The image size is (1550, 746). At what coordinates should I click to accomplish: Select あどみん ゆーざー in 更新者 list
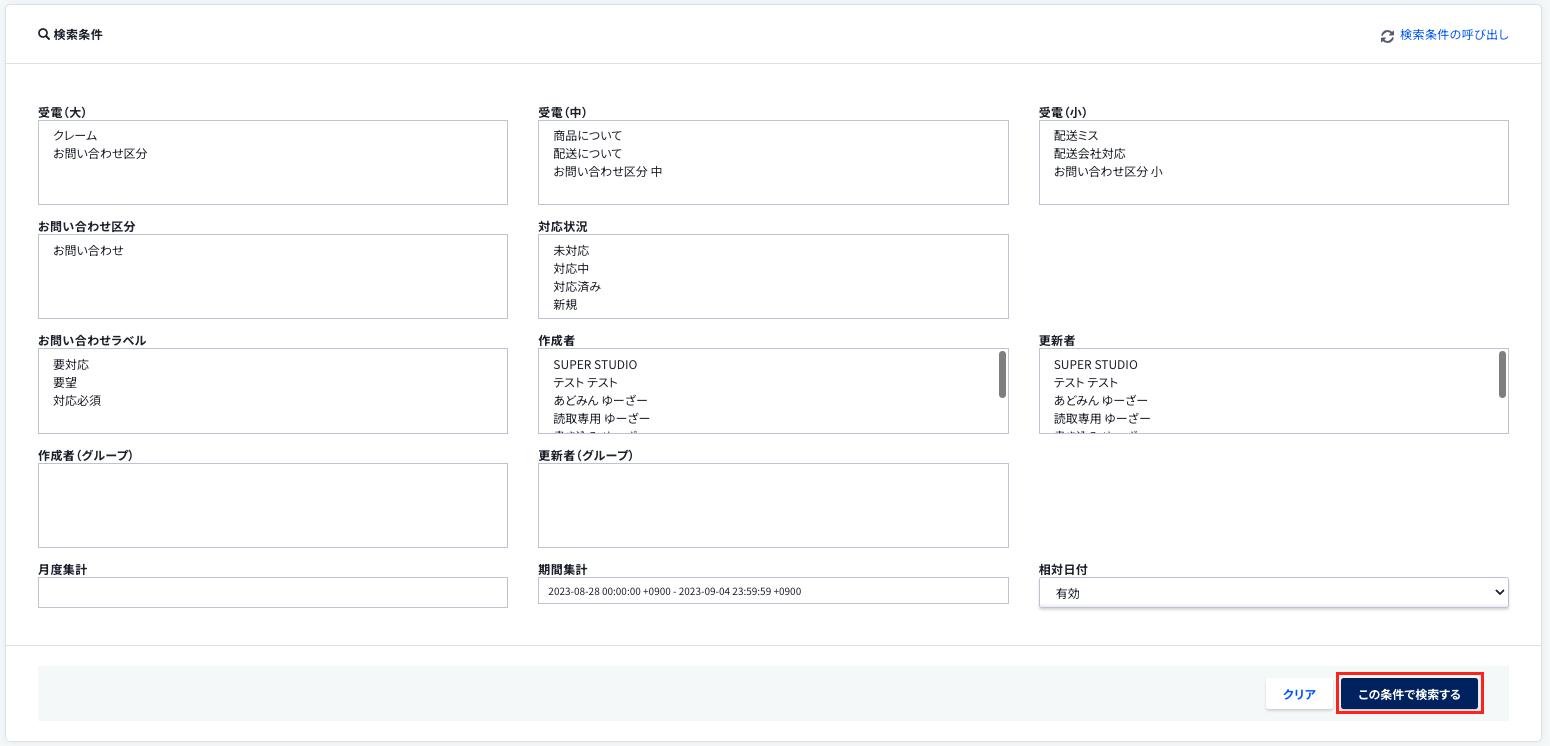(x=1100, y=401)
